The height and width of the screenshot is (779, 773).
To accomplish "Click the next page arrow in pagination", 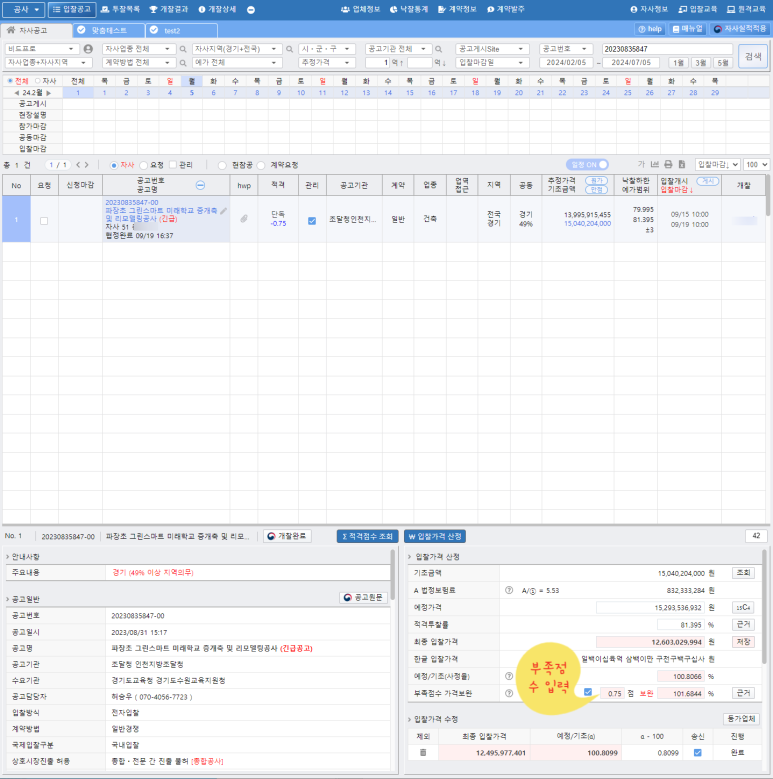I will [86, 164].
